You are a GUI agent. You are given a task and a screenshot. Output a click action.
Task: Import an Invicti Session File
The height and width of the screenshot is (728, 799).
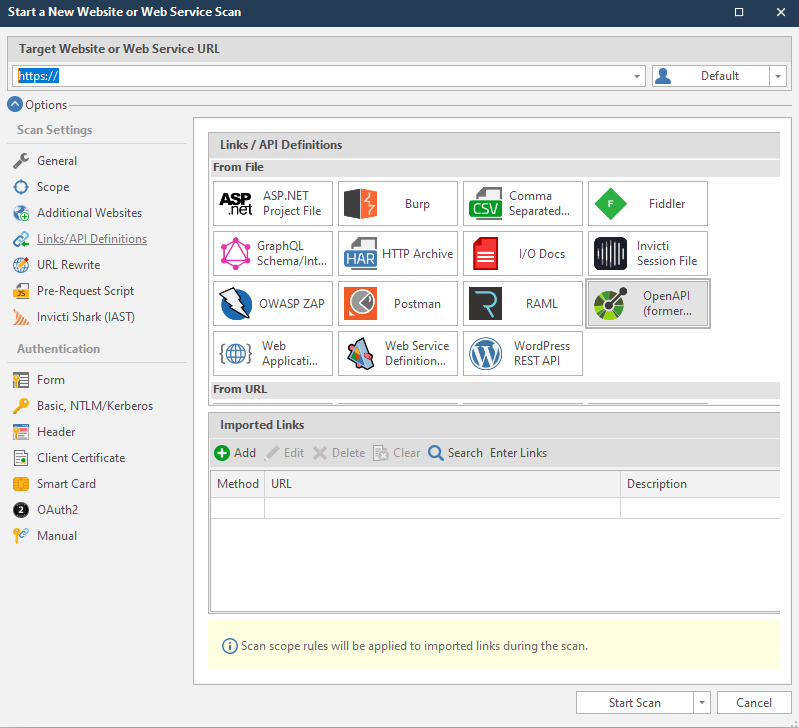coord(648,253)
